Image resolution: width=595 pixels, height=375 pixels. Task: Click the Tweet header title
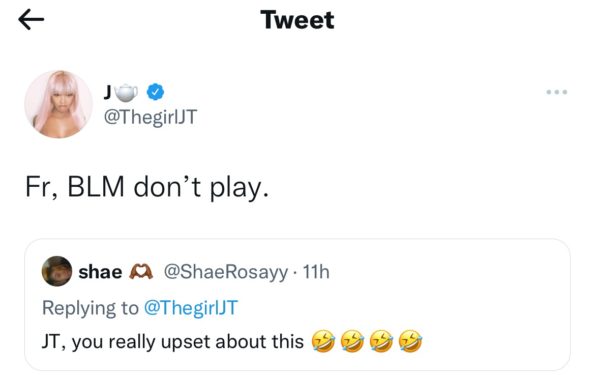tap(297, 20)
